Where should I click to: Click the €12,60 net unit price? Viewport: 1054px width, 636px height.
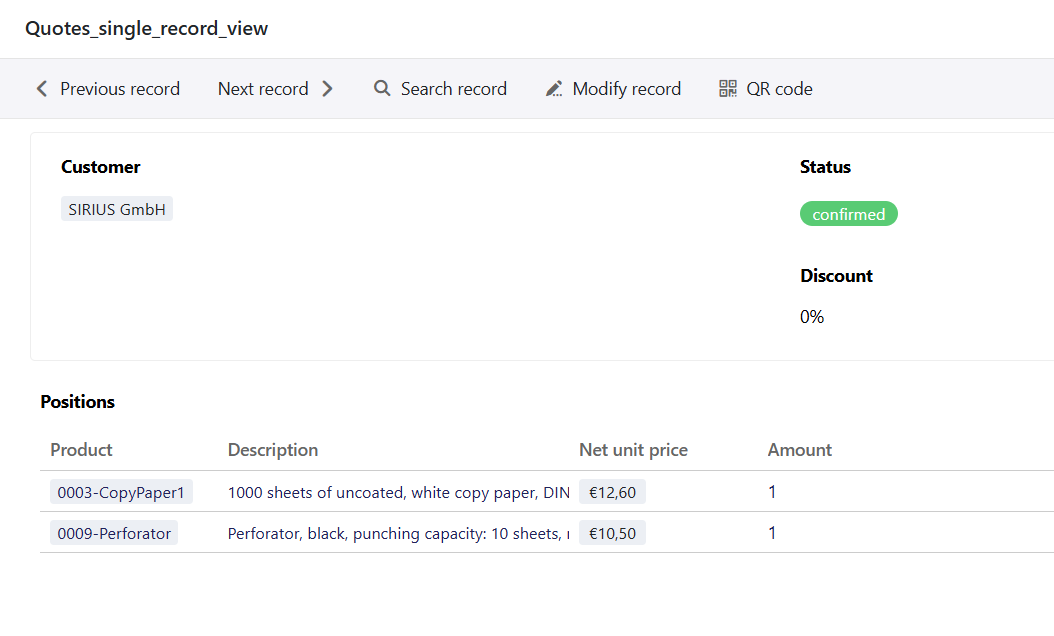click(x=612, y=492)
